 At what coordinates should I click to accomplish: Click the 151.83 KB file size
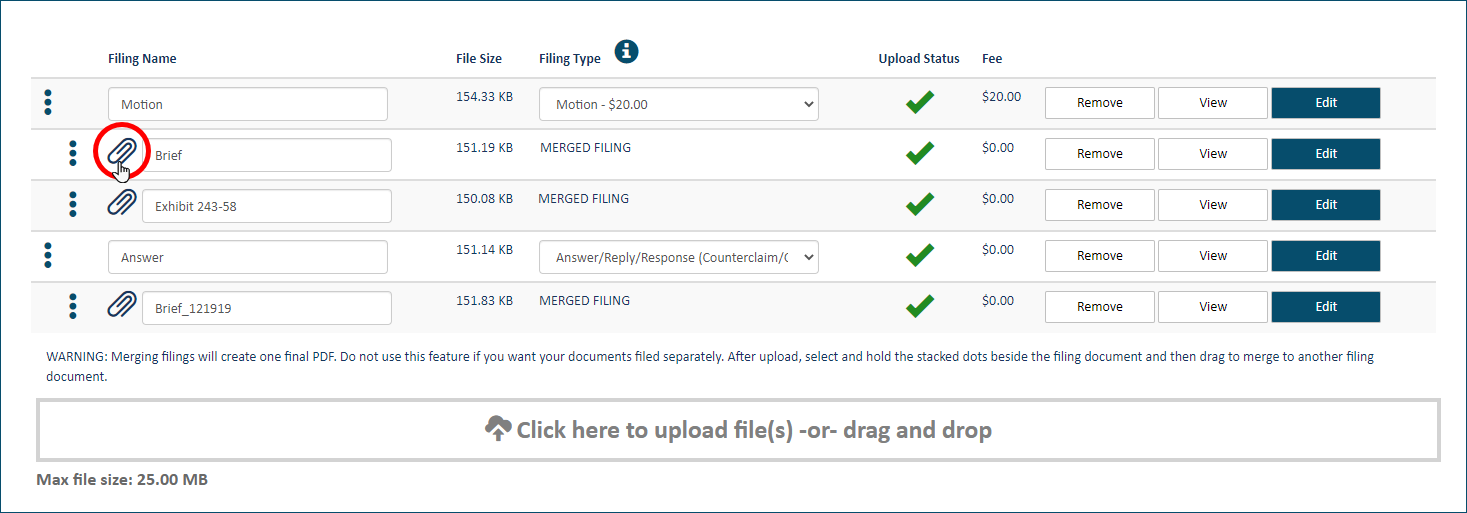[x=485, y=301]
